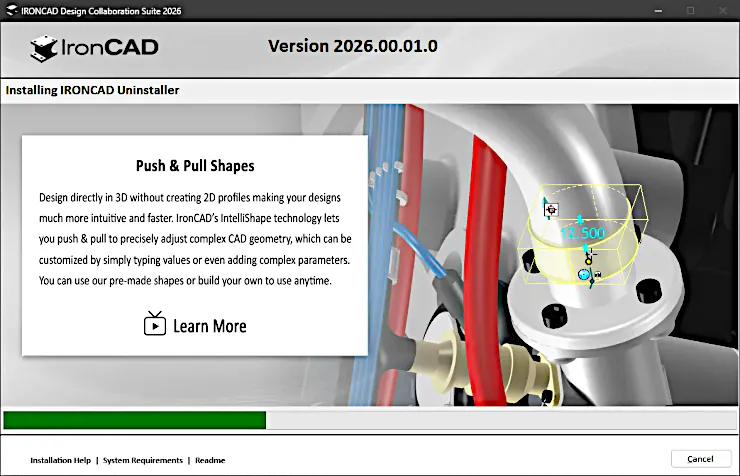Open the System Requirements link
Screen dimensions: 740x476
click(x=143, y=460)
